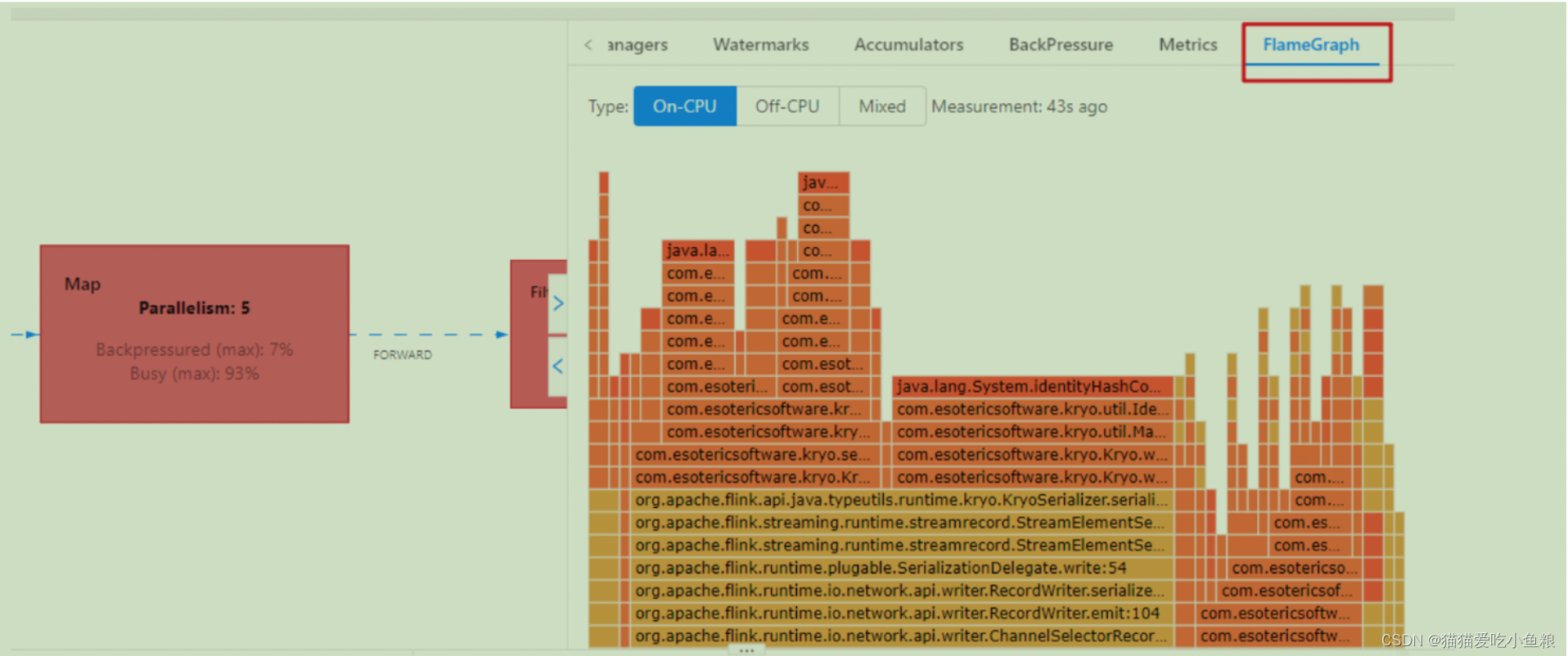Click the ChannelSelectorRecor... bottom frame

[x=902, y=636]
